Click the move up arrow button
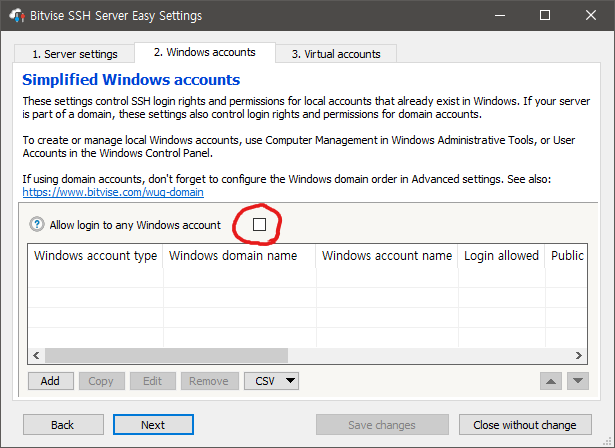 coord(551,381)
